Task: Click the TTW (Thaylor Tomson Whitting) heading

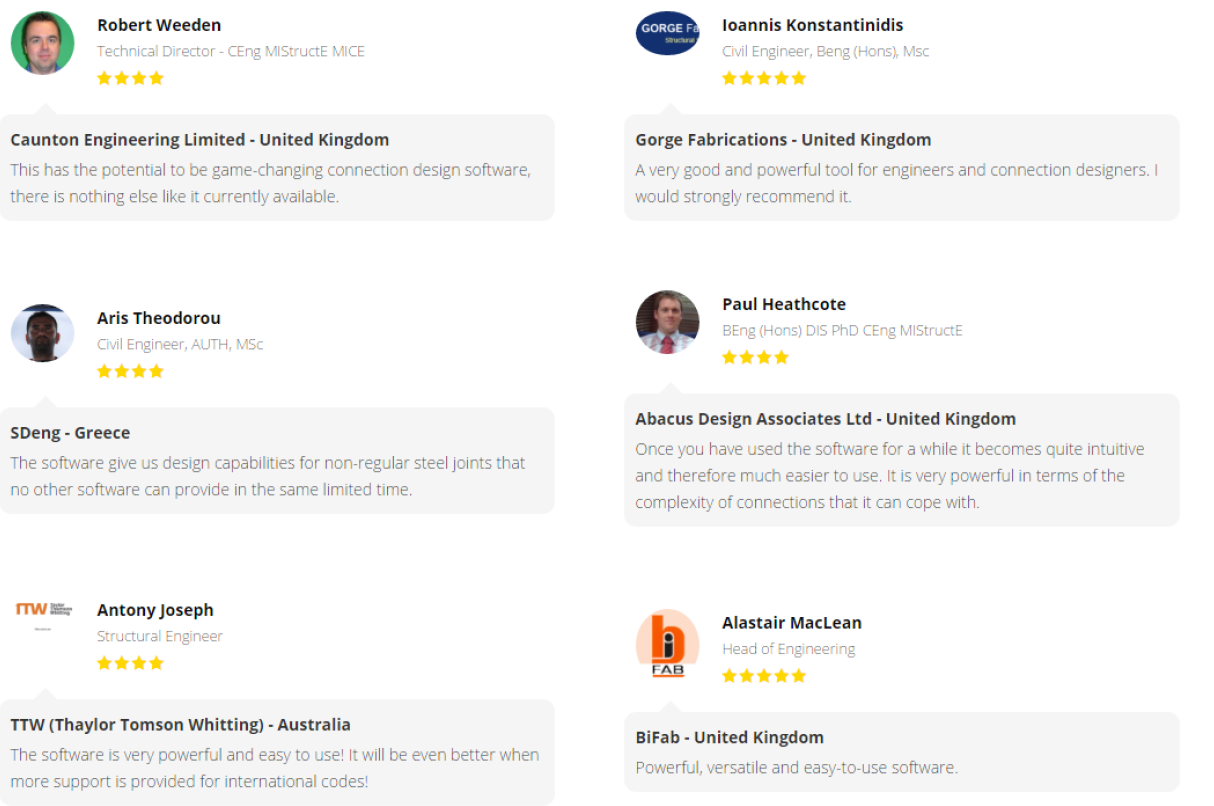Action: tap(180, 725)
